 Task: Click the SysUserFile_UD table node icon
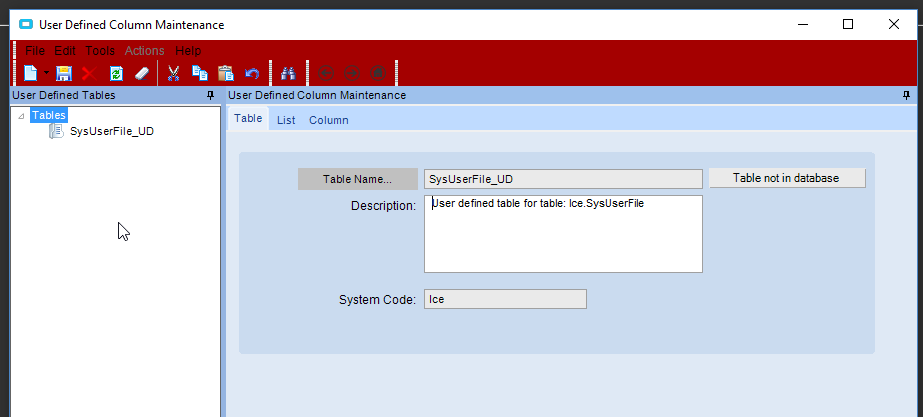57,131
